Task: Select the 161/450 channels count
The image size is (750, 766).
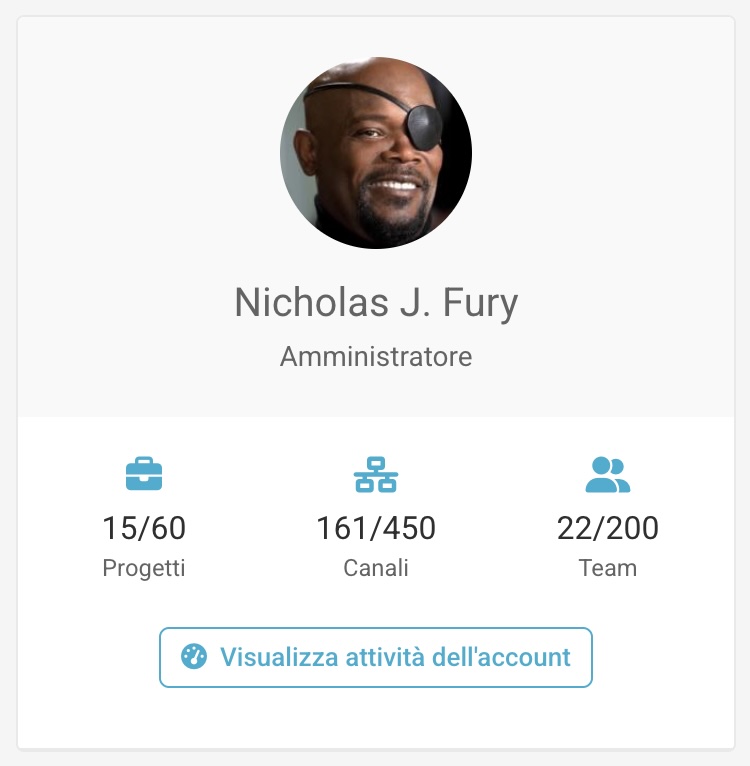Action: [376, 528]
